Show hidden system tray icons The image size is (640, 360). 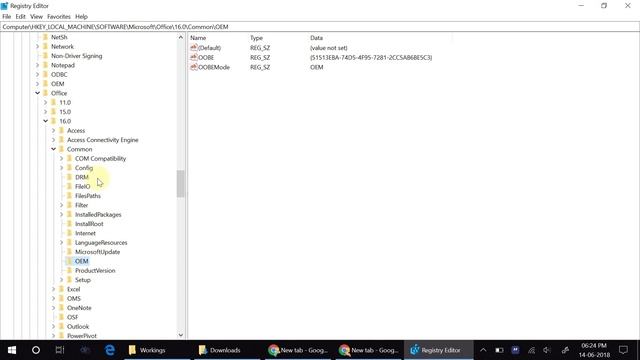(x=483, y=350)
